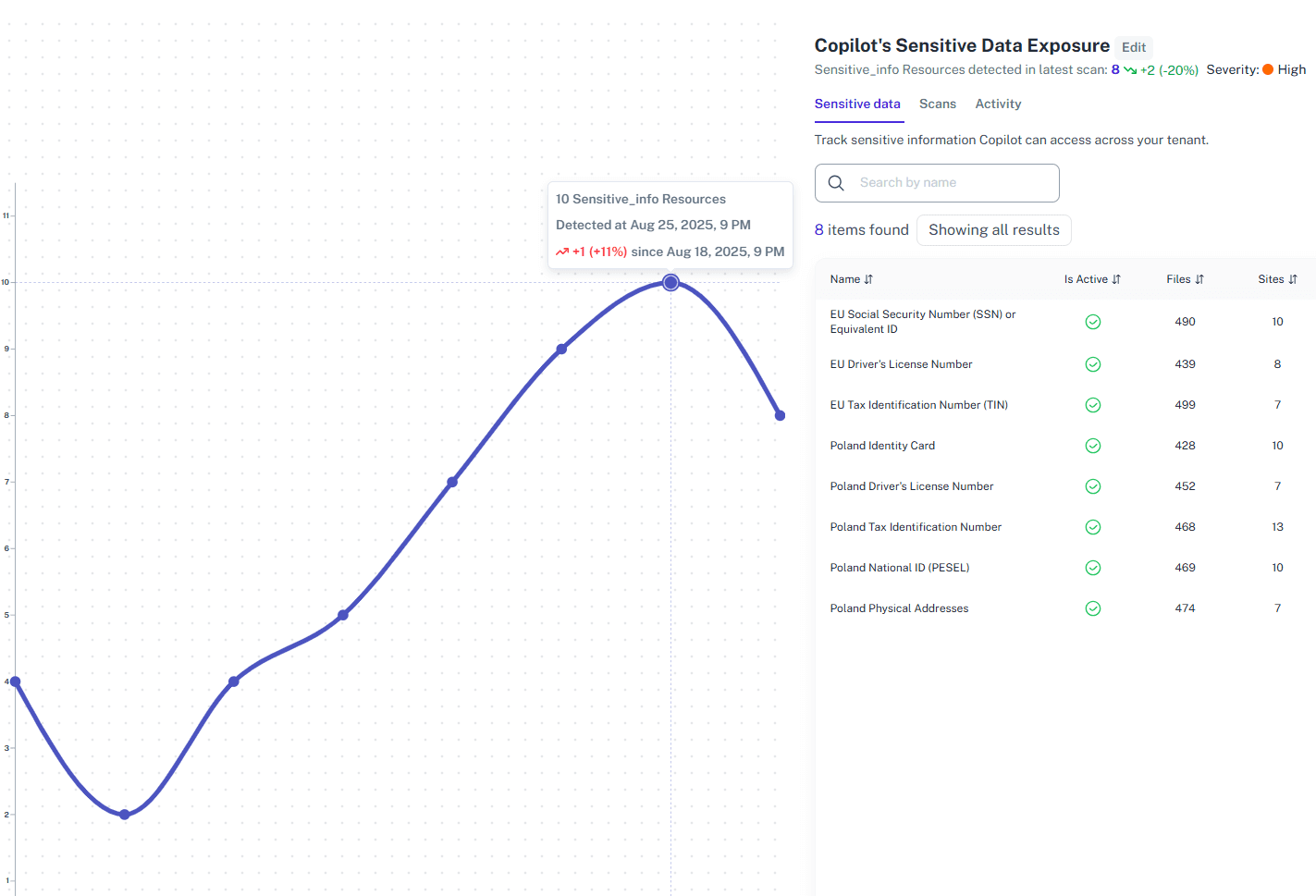Open the 13 sites link for Poland Tax Identification Number
Image resolution: width=1316 pixels, height=896 pixels.
click(1277, 526)
